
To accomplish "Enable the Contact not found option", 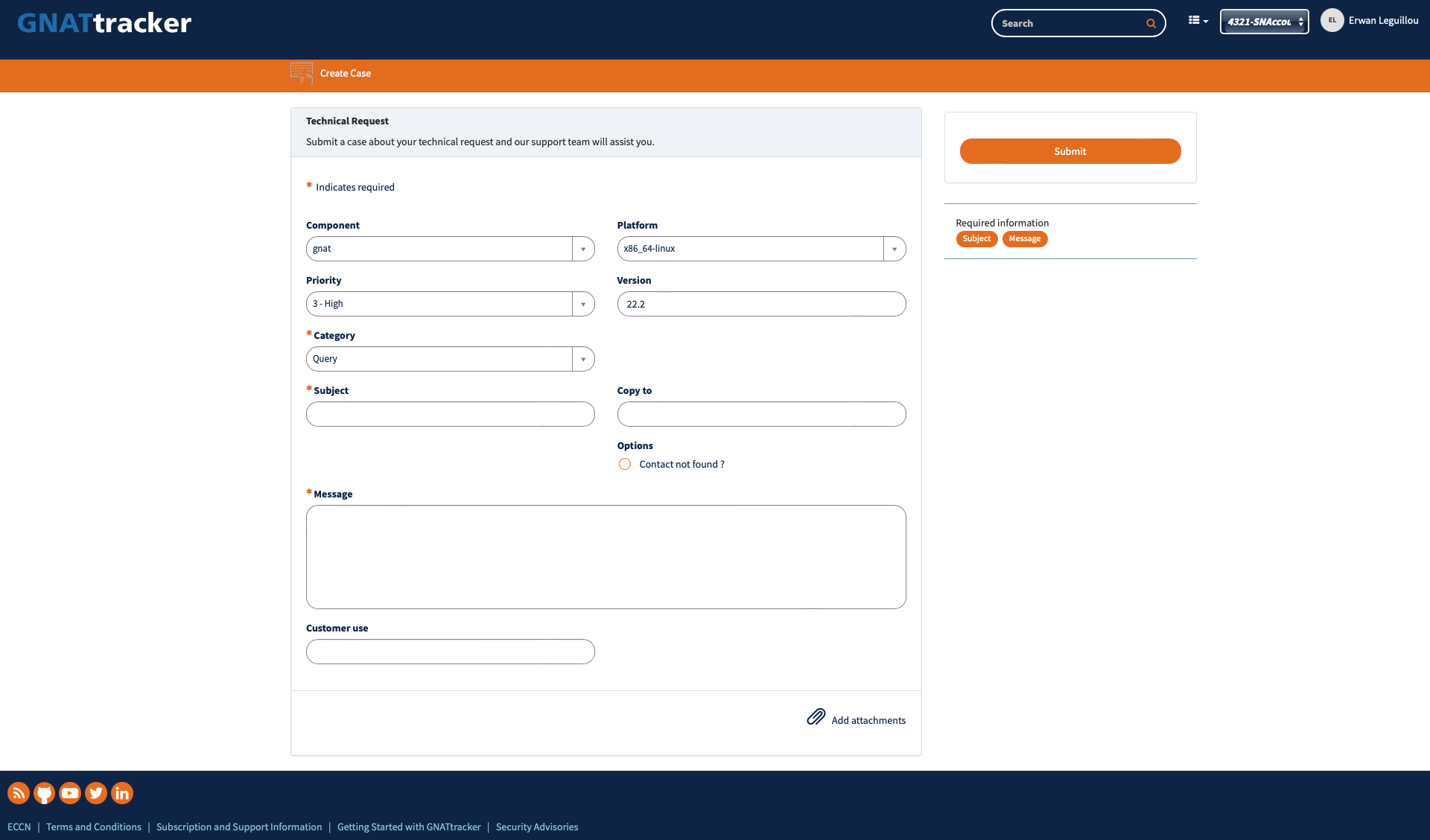I will click(x=624, y=464).
